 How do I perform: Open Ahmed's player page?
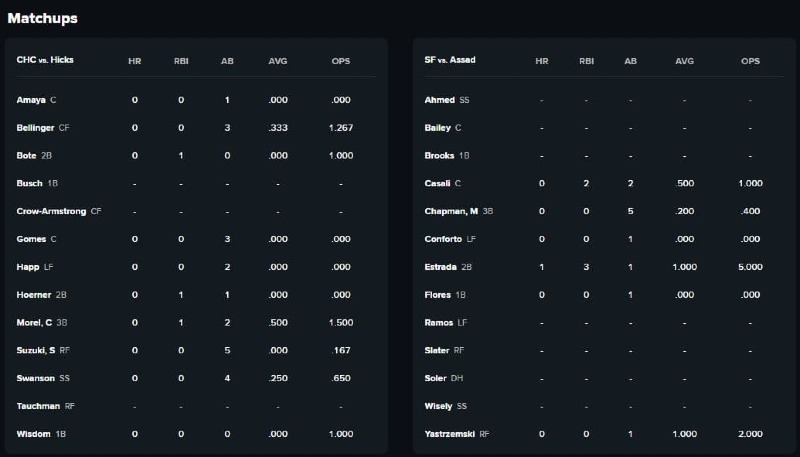pos(439,100)
